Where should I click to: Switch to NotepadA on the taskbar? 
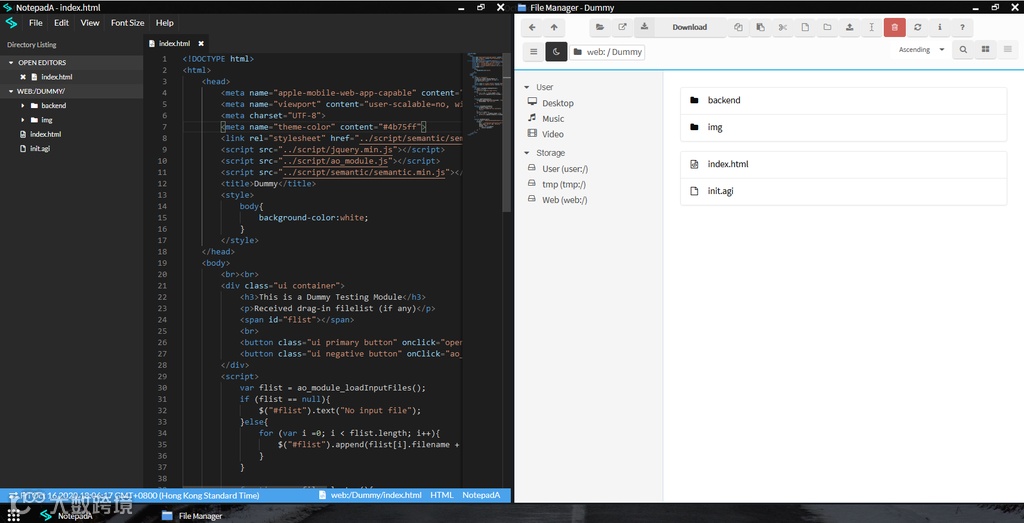[66, 516]
